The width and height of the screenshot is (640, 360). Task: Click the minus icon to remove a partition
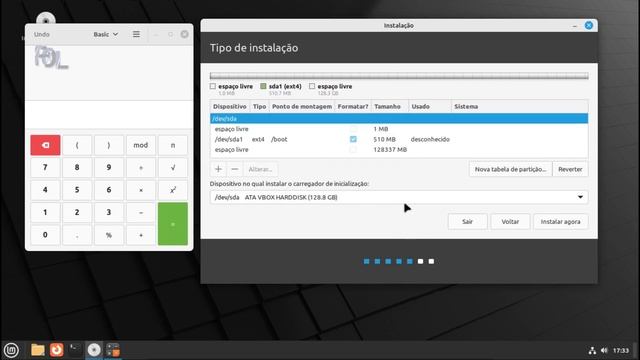[x=235, y=169]
